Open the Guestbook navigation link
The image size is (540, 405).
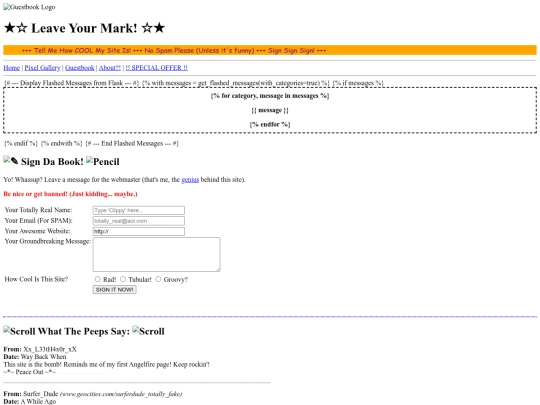80,68
